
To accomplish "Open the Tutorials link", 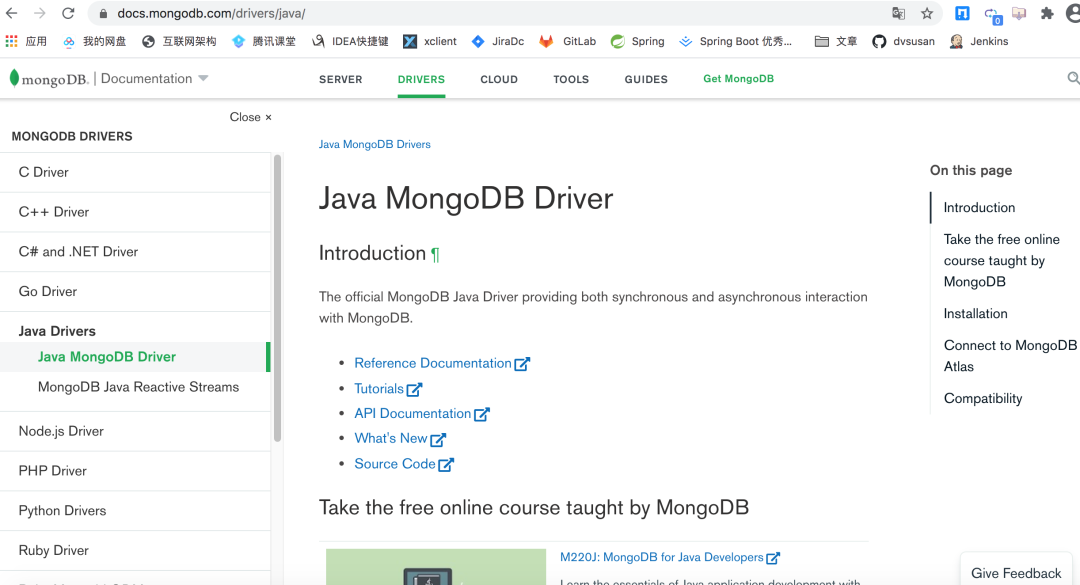I will pos(388,389).
